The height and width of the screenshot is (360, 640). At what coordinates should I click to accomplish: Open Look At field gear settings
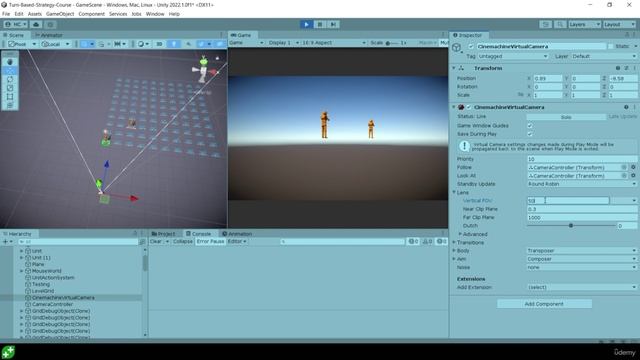point(633,176)
